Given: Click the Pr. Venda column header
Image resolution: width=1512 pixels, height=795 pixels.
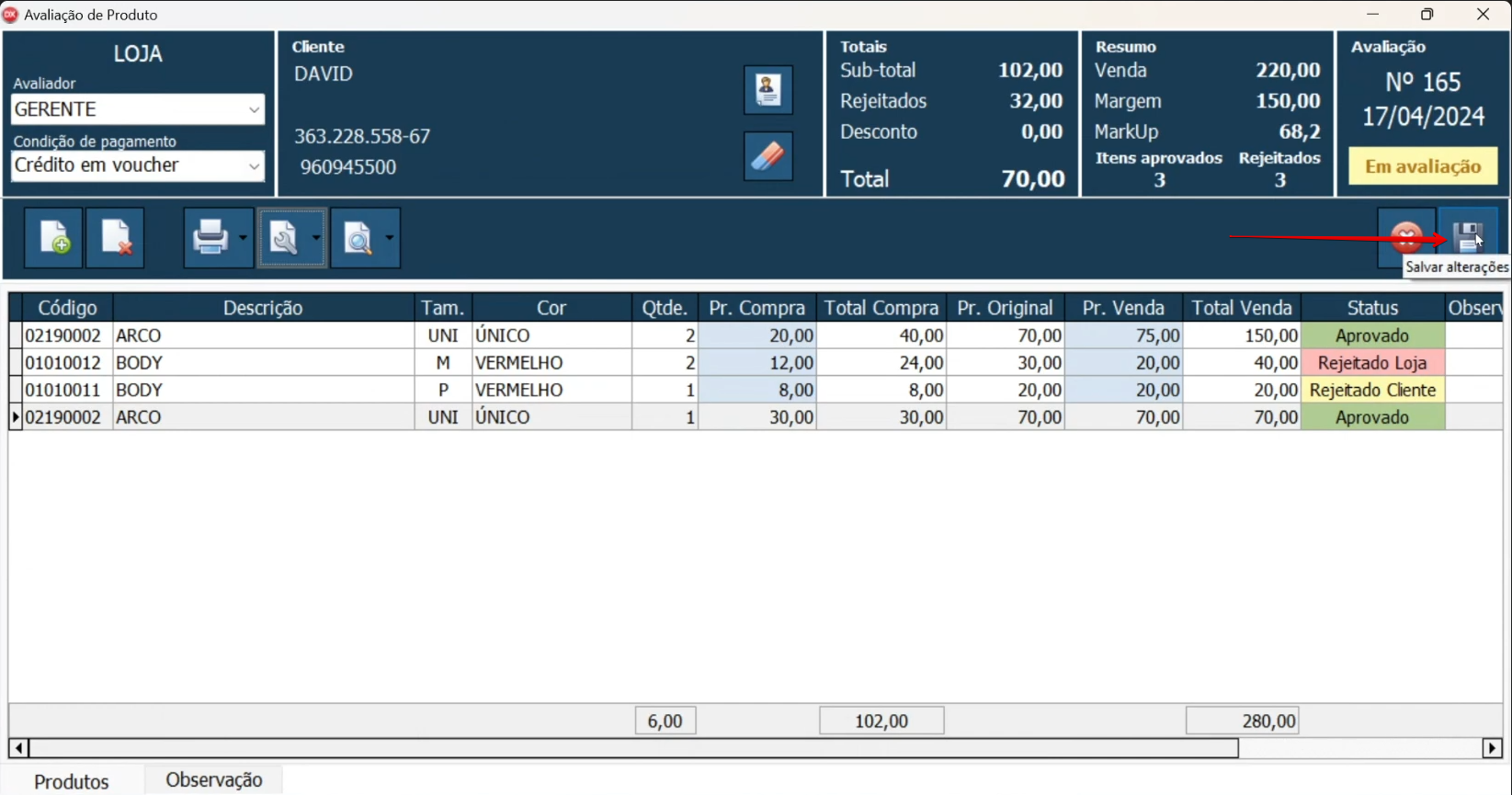Looking at the screenshot, I should (x=1123, y=308).
